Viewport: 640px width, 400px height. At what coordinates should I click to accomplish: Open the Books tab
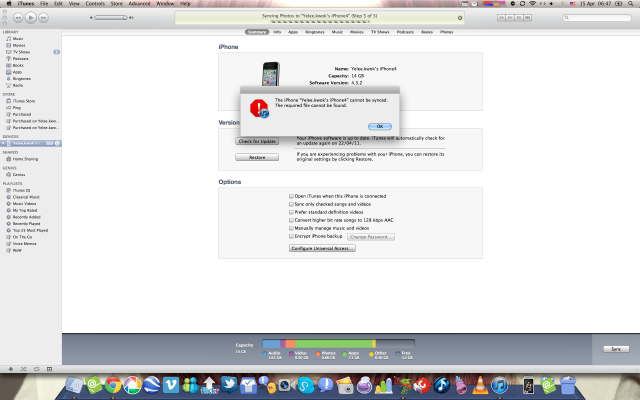click(x=427, y=32)
